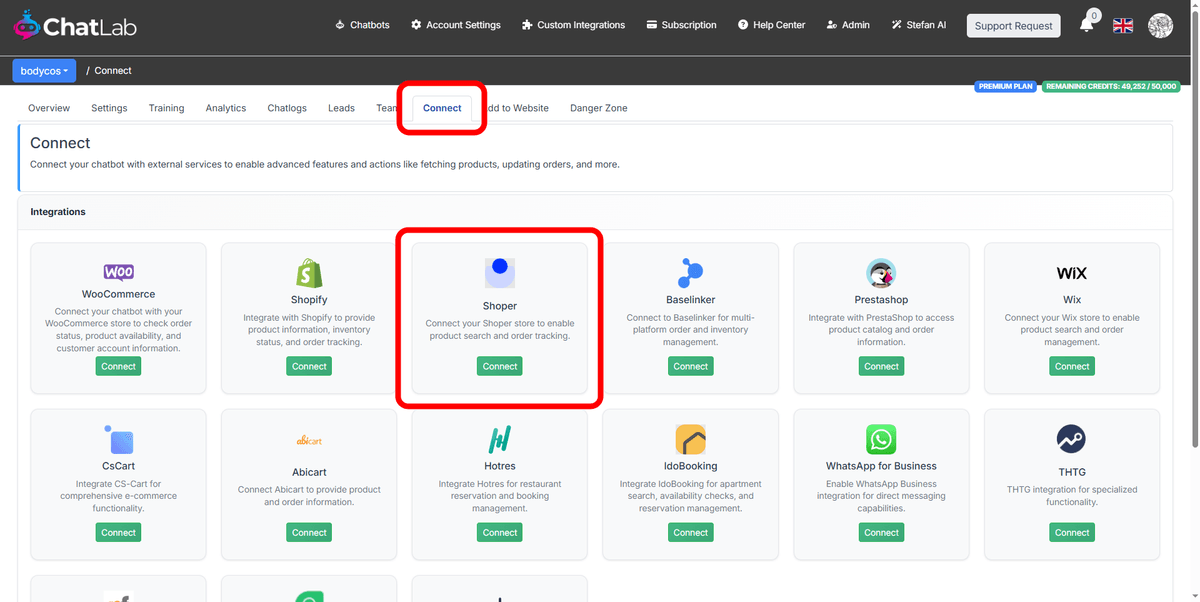This screenshot has width=1200, height=602.
Task: Click the British flag language selector
Action: [x=1122, y=25]
